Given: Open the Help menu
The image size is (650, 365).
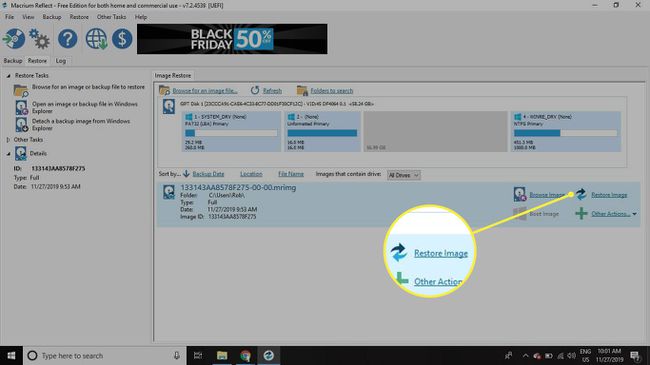Looking at the screenshot, I should point(141,17).
